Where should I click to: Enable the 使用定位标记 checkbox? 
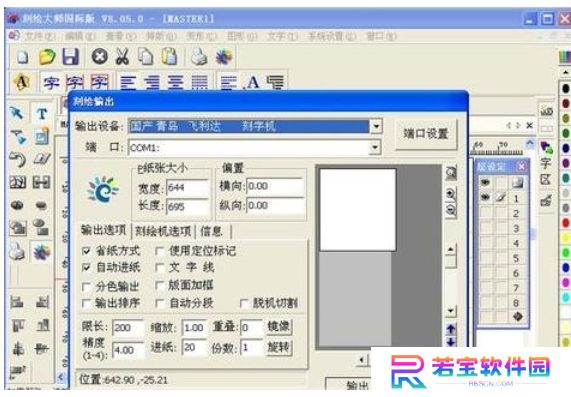tap(159, 251)
